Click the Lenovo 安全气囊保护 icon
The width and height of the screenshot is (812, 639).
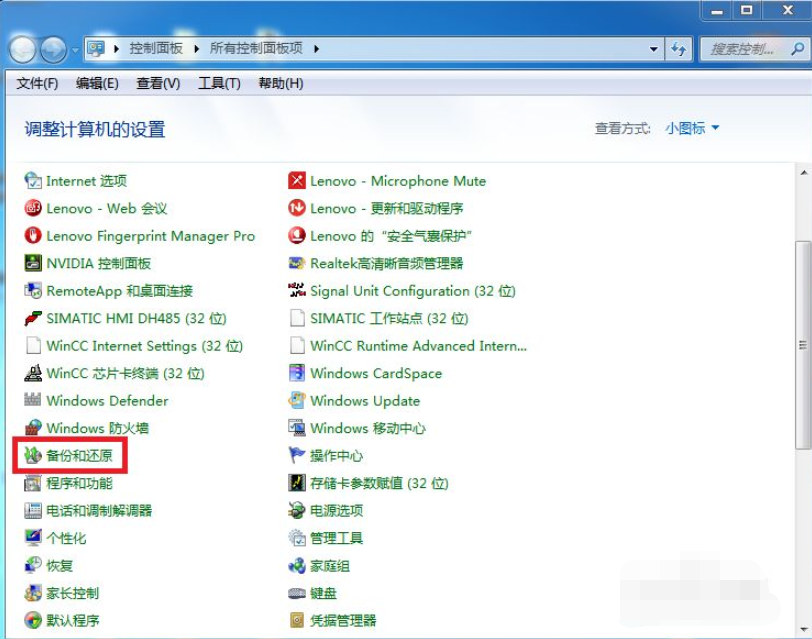297,236
